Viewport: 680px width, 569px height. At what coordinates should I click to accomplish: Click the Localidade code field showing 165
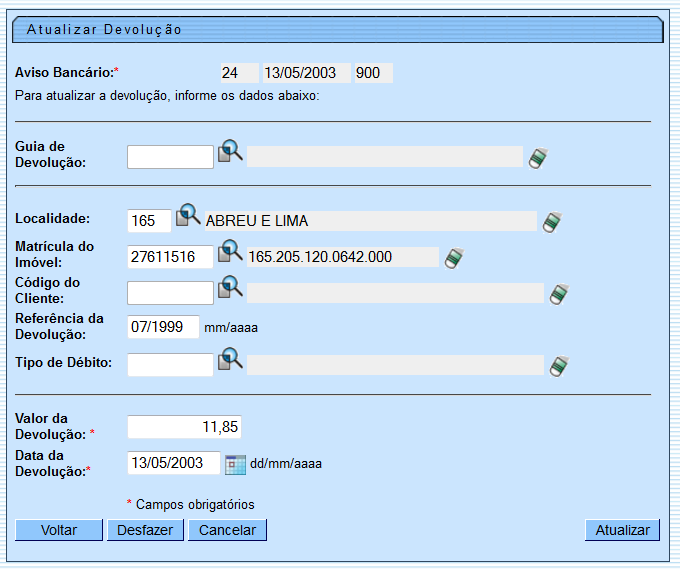pyautogui.click(x=149, y=221)
